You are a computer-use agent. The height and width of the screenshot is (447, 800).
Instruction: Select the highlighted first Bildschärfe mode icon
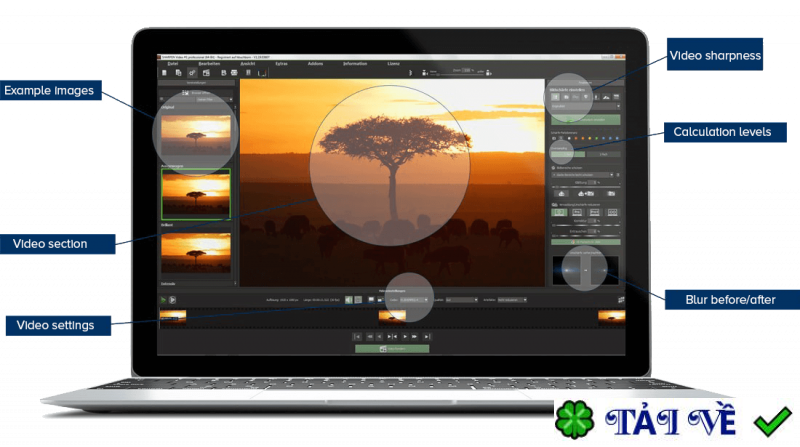(x=555, y=97)
